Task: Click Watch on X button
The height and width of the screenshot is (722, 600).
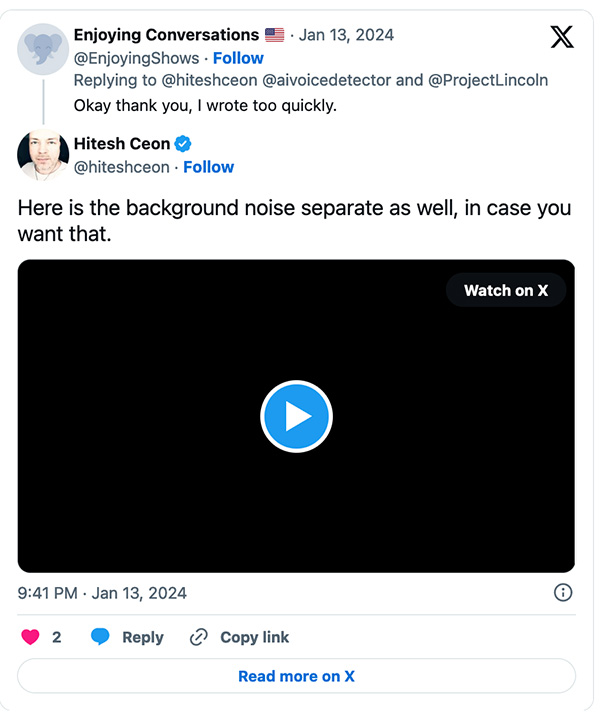Action: point(506,291)
